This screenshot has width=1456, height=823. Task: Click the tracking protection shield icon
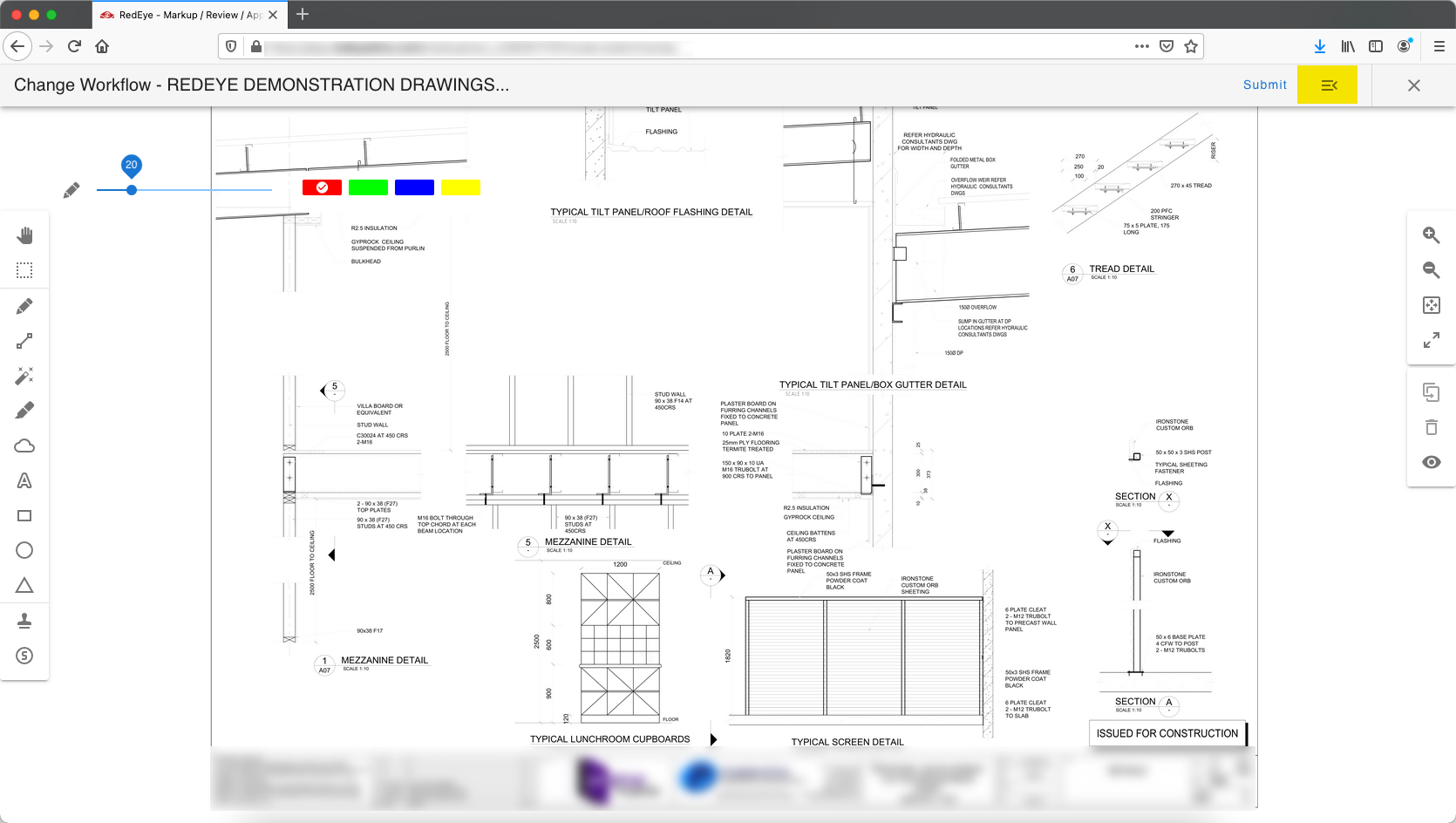tap(231, 46)
